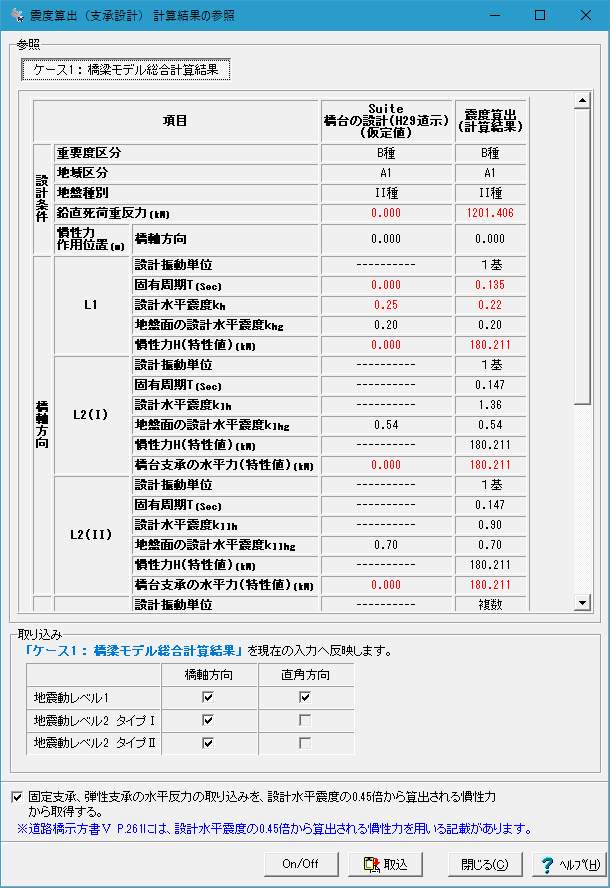Screen dimensions: 610x888
Task: Click the L1 group cell
Action: tap(92, 305)
